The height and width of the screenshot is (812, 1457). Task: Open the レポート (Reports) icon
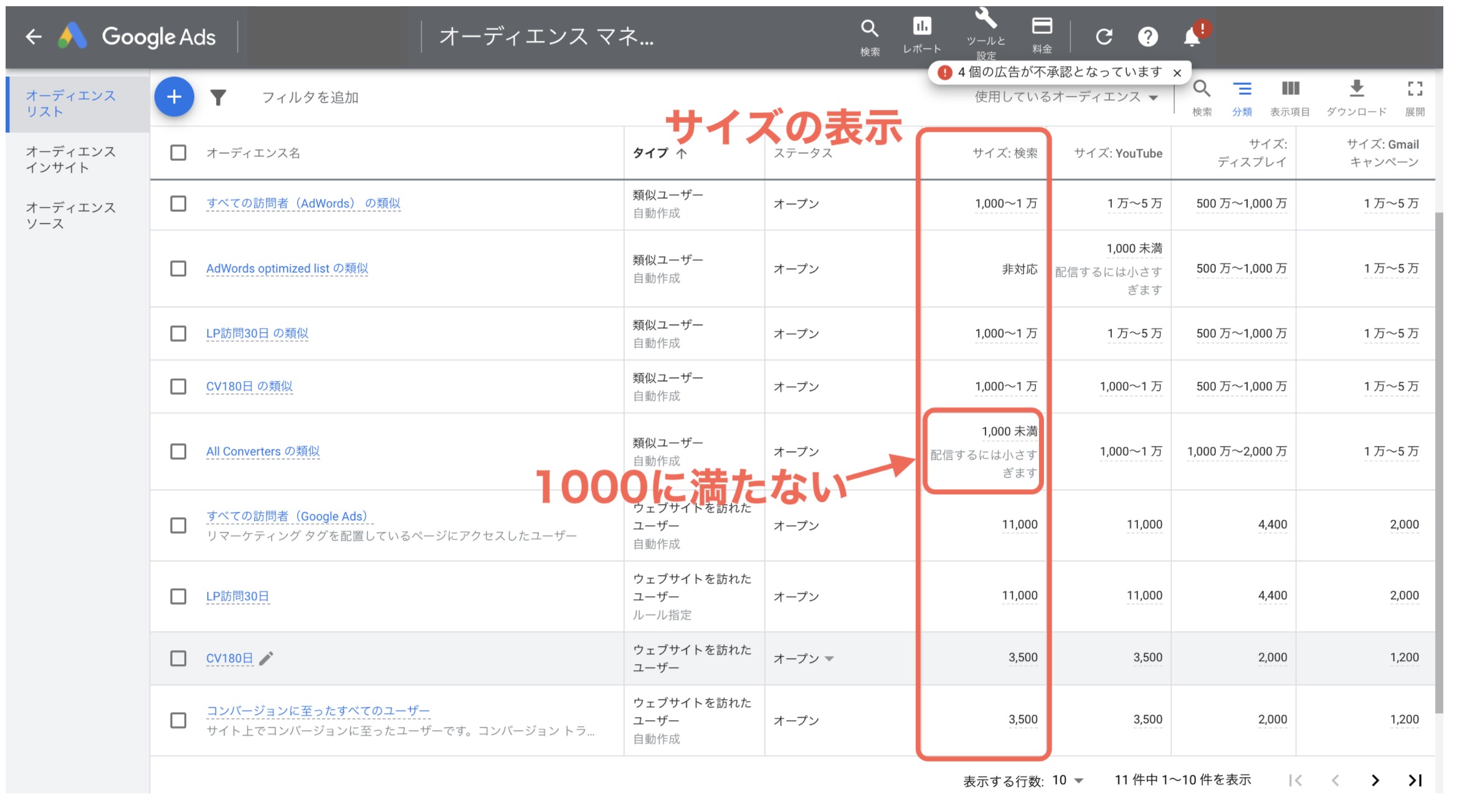[923, 28]
